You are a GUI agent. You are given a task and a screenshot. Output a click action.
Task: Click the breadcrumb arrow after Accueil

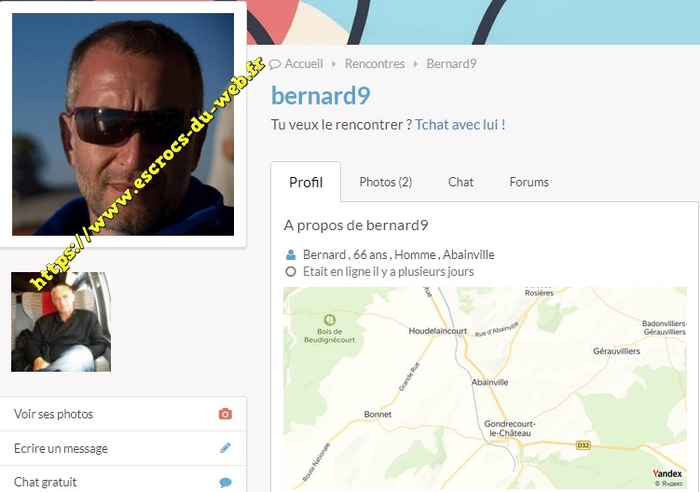(x=333, y=64)
